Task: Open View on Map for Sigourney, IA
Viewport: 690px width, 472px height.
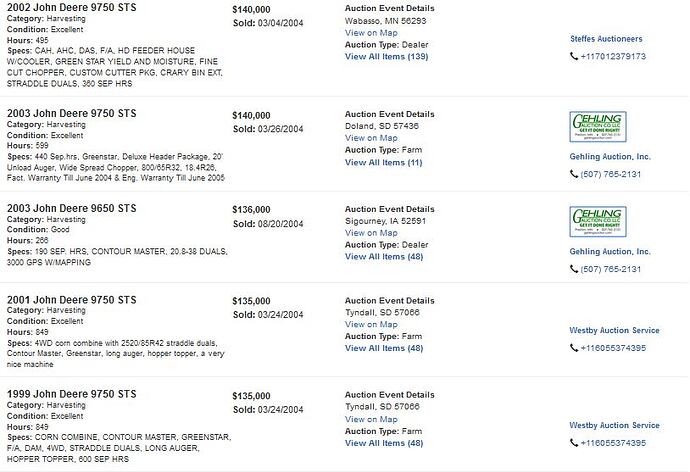Action: tap(371, 233)
